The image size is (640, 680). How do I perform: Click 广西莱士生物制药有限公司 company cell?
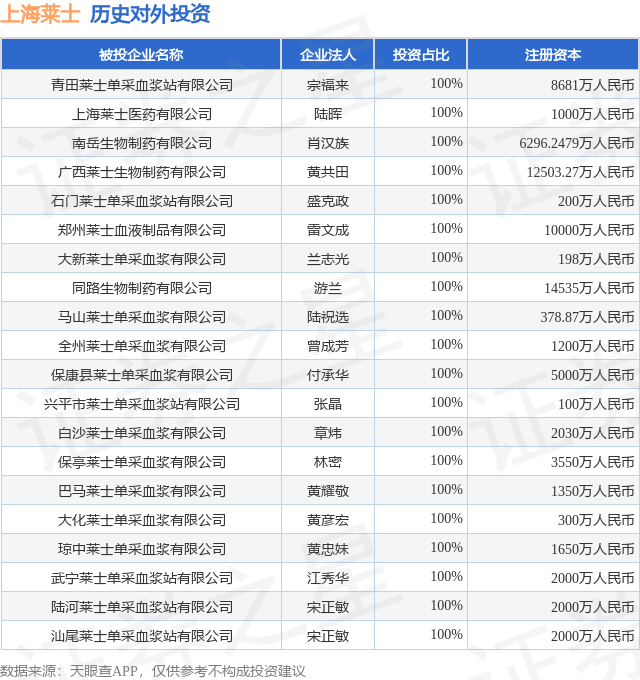click(142, 172)
